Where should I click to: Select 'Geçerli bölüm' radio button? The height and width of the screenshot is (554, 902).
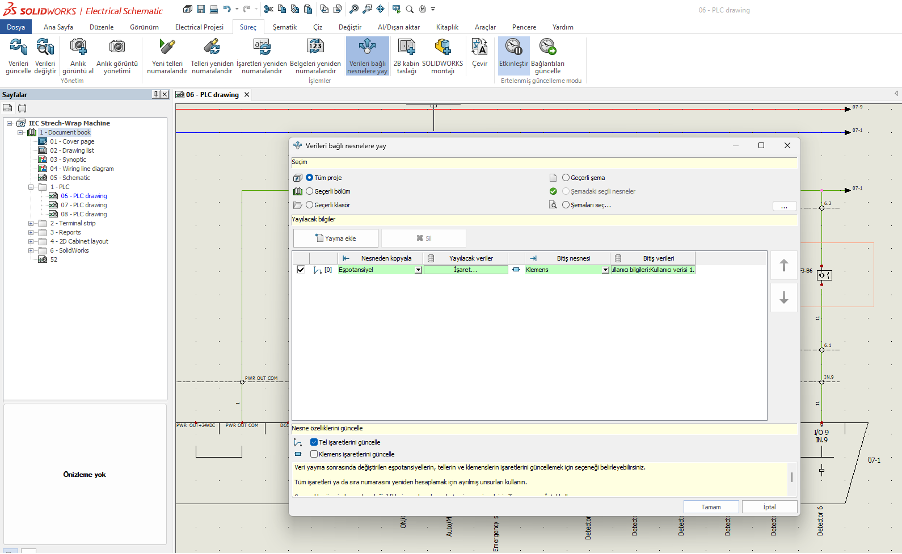point(309,191)
